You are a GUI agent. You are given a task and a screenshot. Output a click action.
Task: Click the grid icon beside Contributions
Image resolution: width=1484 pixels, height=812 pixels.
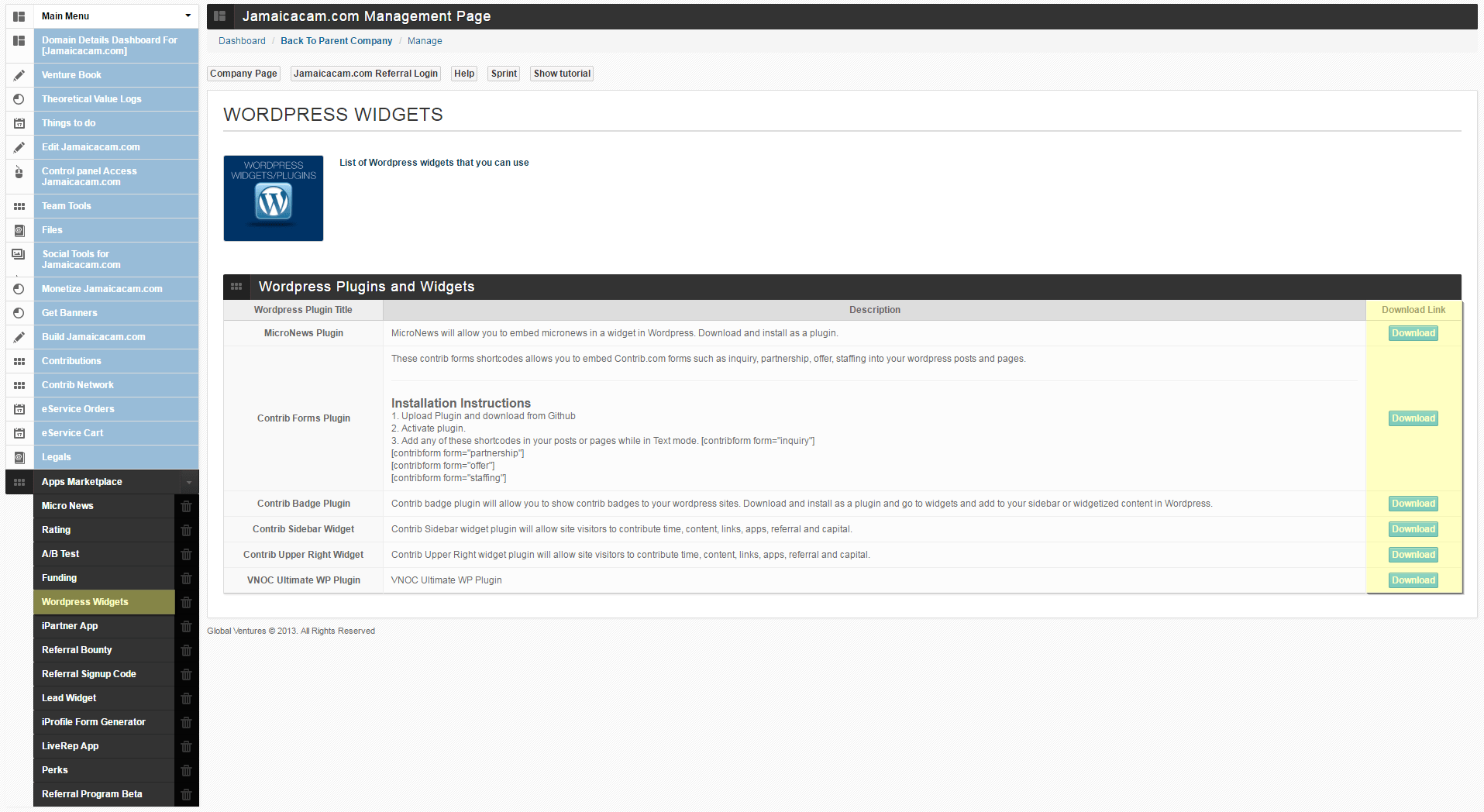[19, 361]
